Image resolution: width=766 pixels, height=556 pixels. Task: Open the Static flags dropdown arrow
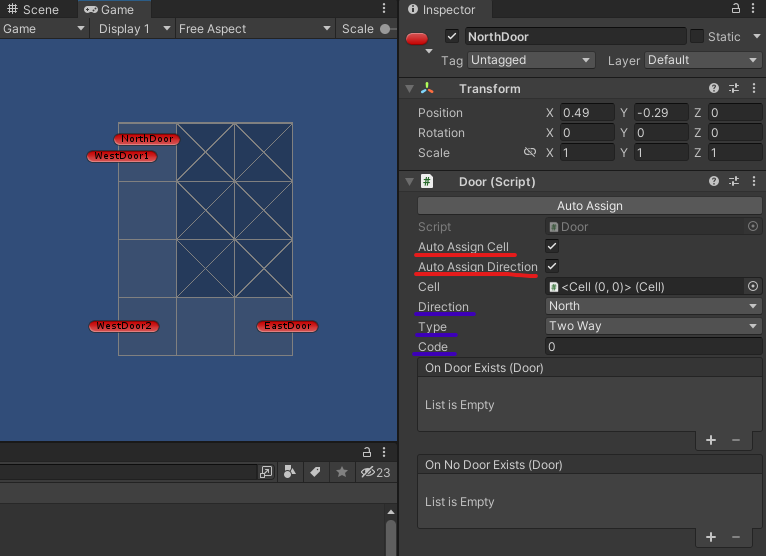point(757,36)
